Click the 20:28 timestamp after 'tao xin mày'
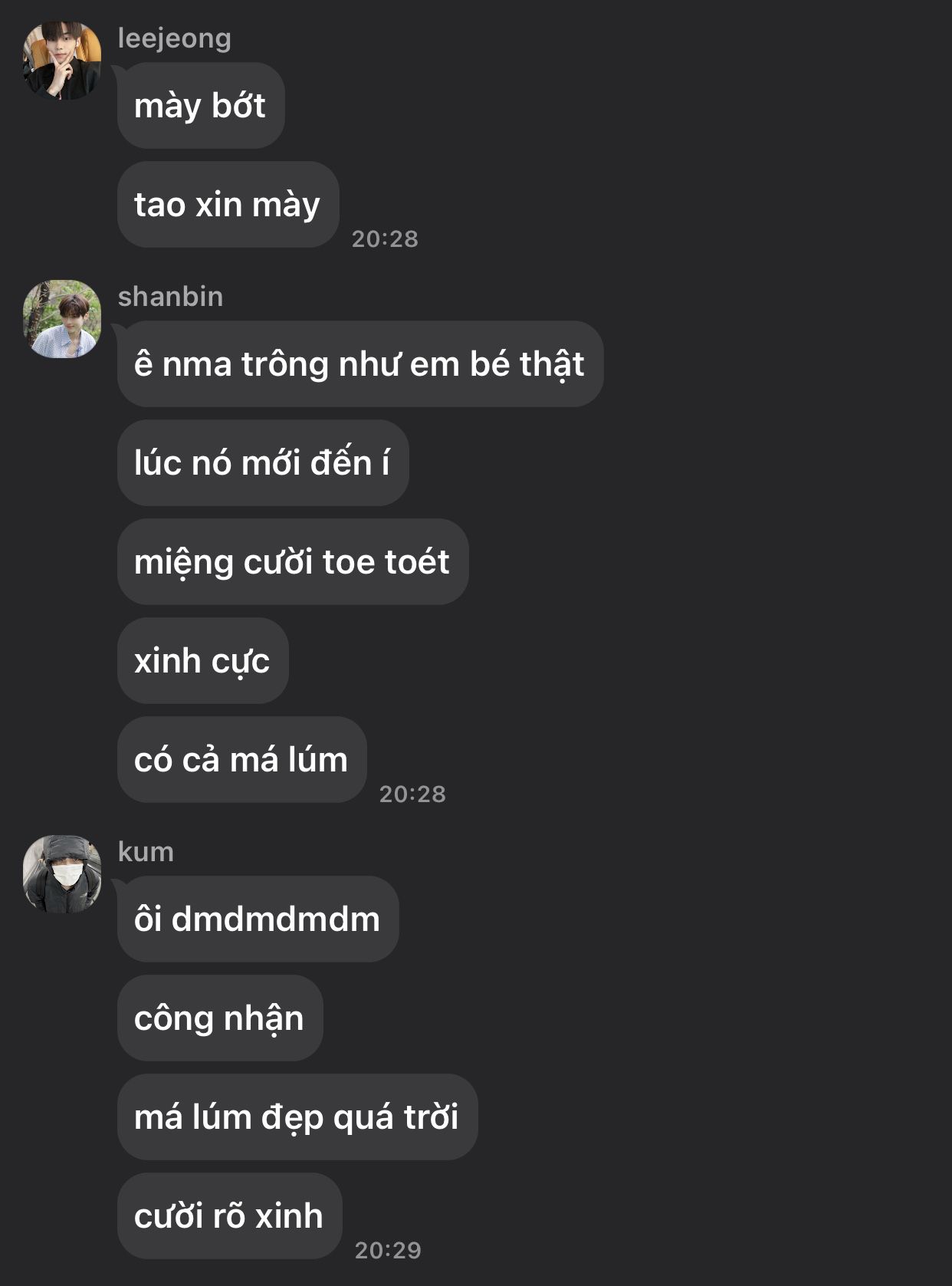 pyautogui.click(x=385, y=239)
